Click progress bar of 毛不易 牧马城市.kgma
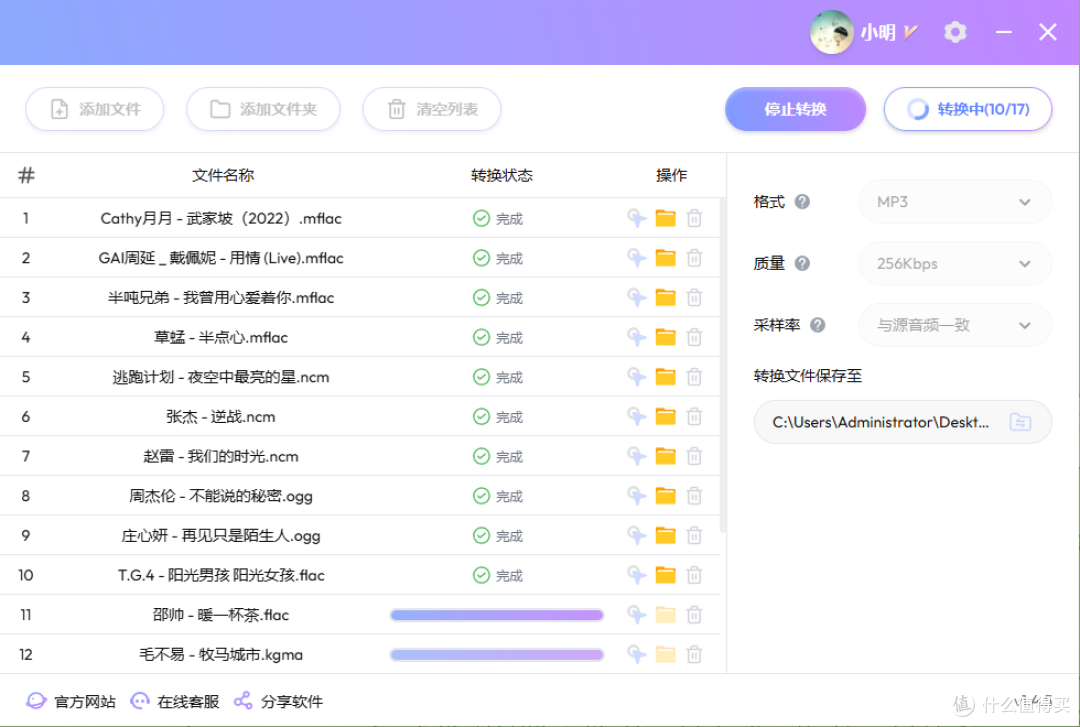 coord(497,655)
